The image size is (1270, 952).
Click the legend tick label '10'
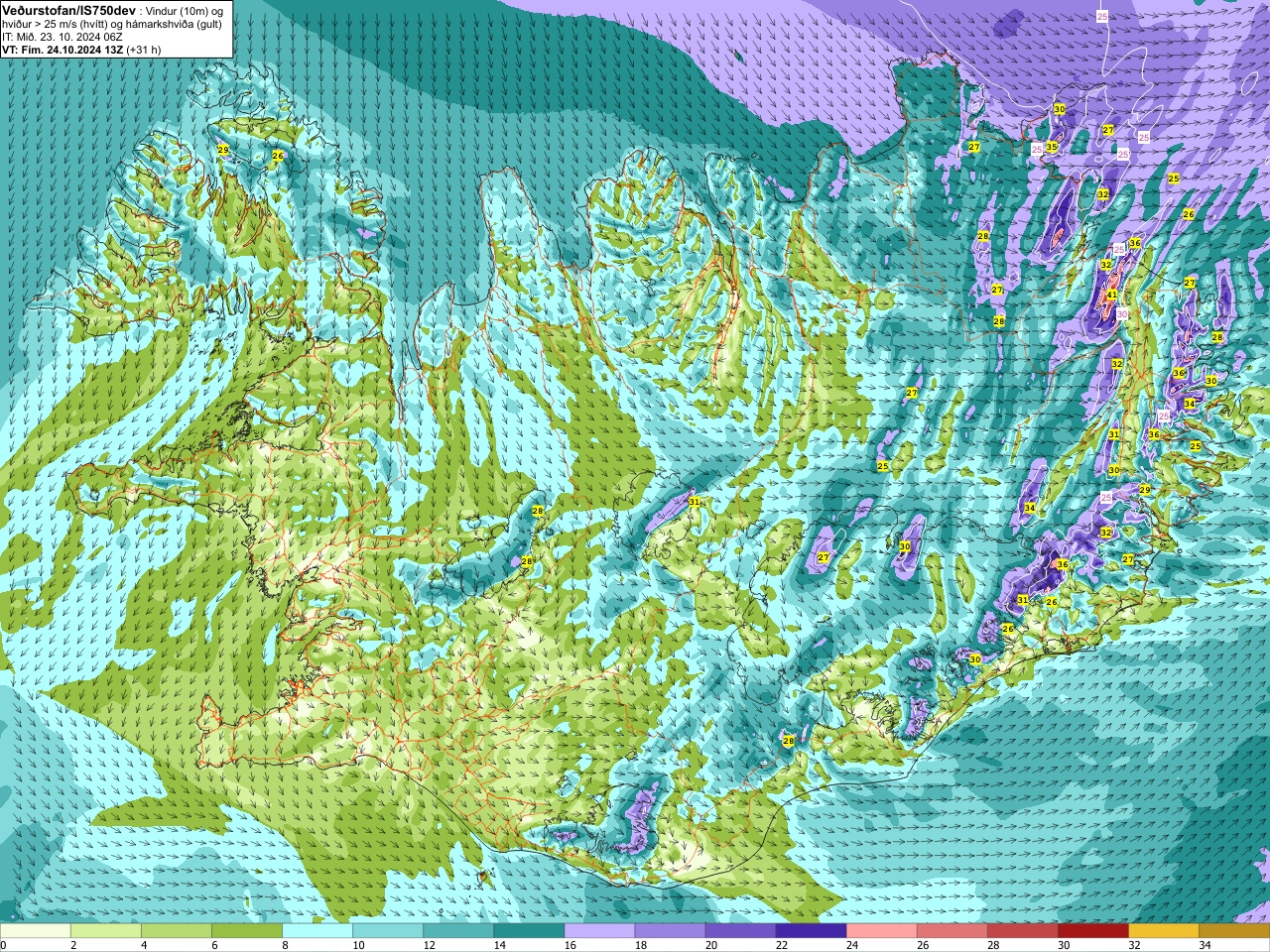pos(358,945)
